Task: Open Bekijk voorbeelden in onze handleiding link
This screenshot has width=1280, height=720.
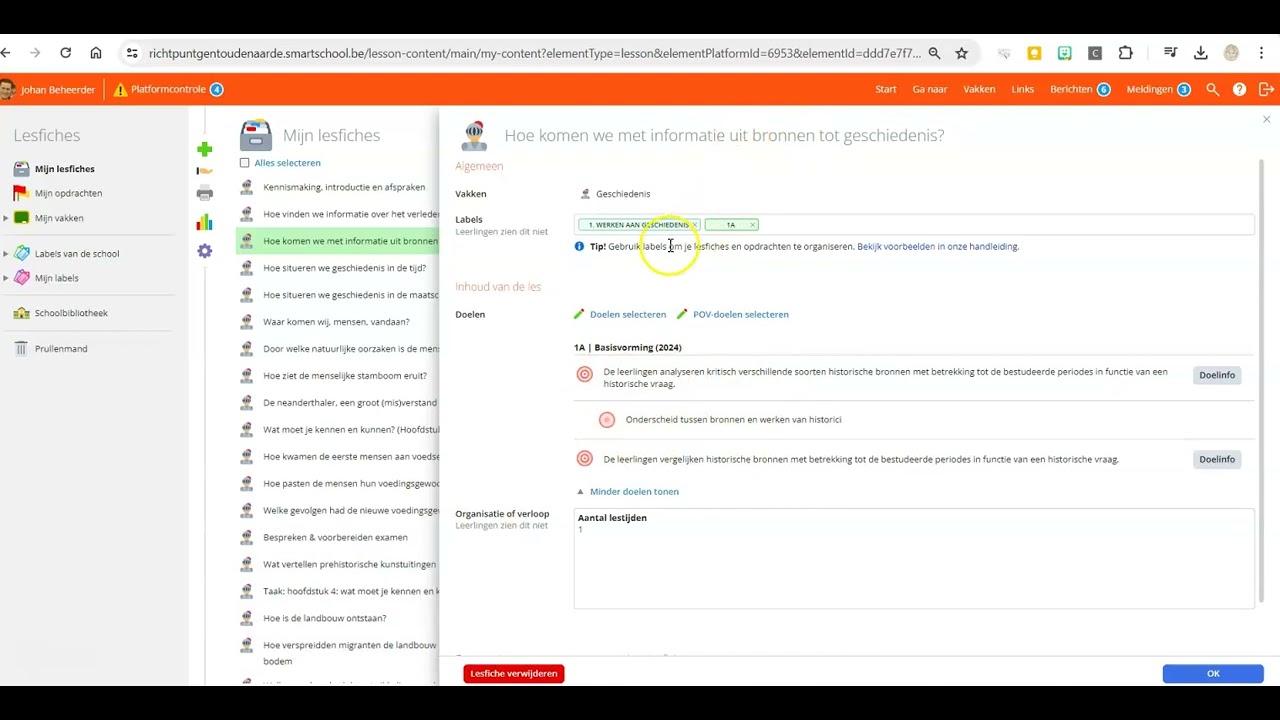Action: coord(938,246)
